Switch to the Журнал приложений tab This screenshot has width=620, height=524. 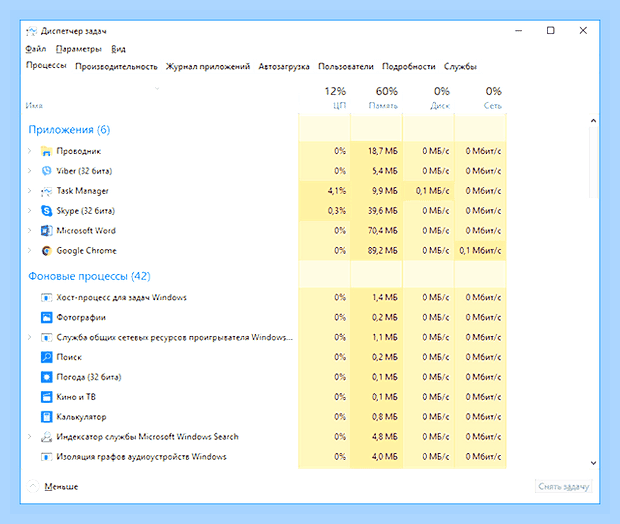pos(208,66)
